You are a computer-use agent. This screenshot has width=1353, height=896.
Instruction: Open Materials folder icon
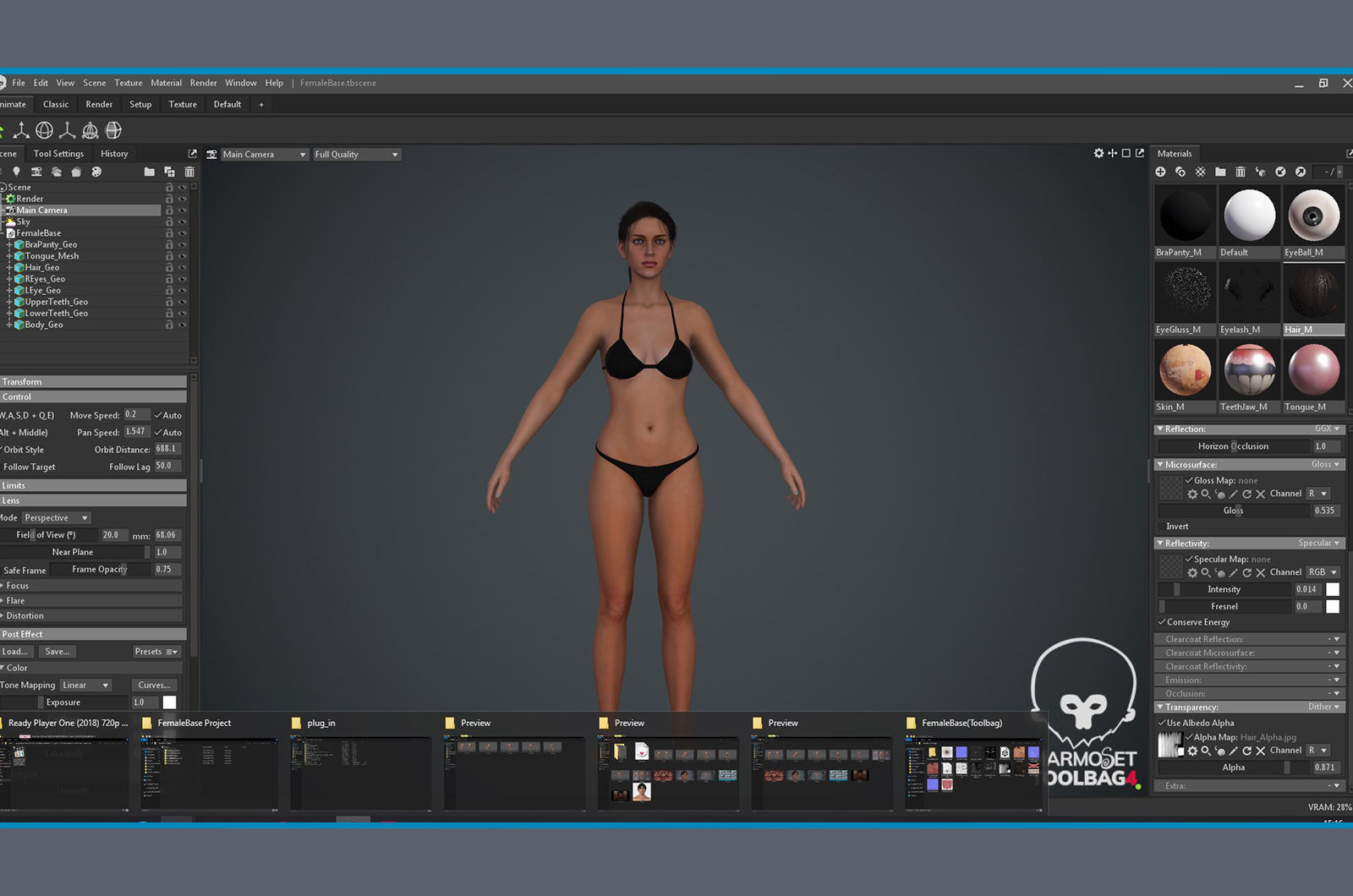click(1220, 172)
